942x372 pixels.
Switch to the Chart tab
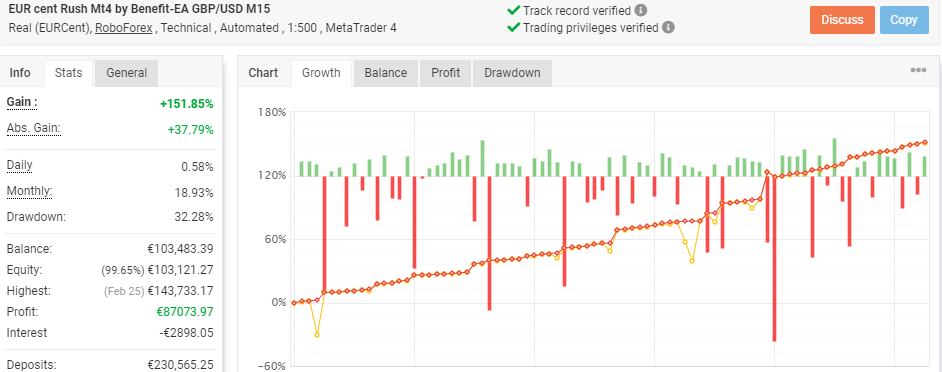point(263,73)
